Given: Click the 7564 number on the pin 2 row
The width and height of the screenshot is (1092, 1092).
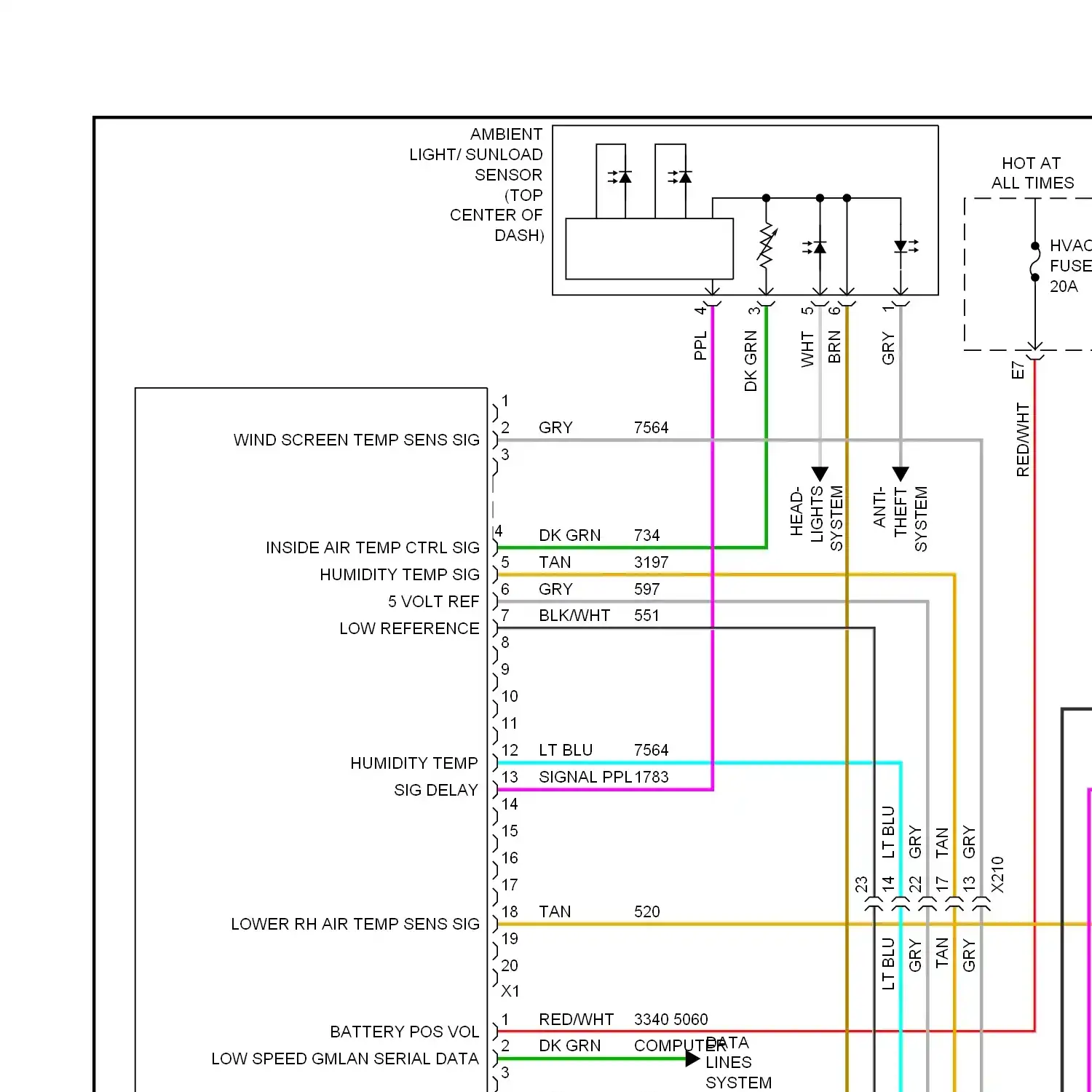Looking at the screenshot, I should [651, 427].
